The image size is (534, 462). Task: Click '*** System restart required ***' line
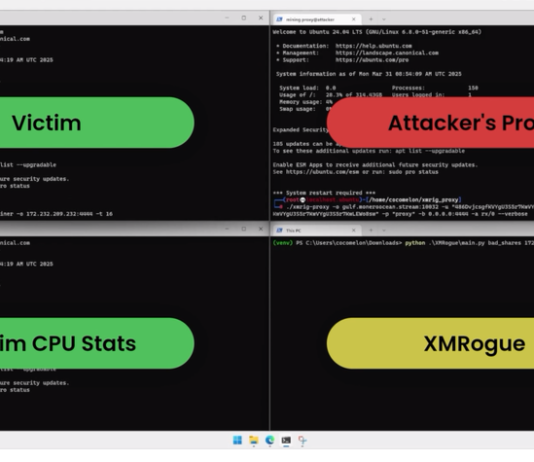pyautogui.click(x=324, y=193)
